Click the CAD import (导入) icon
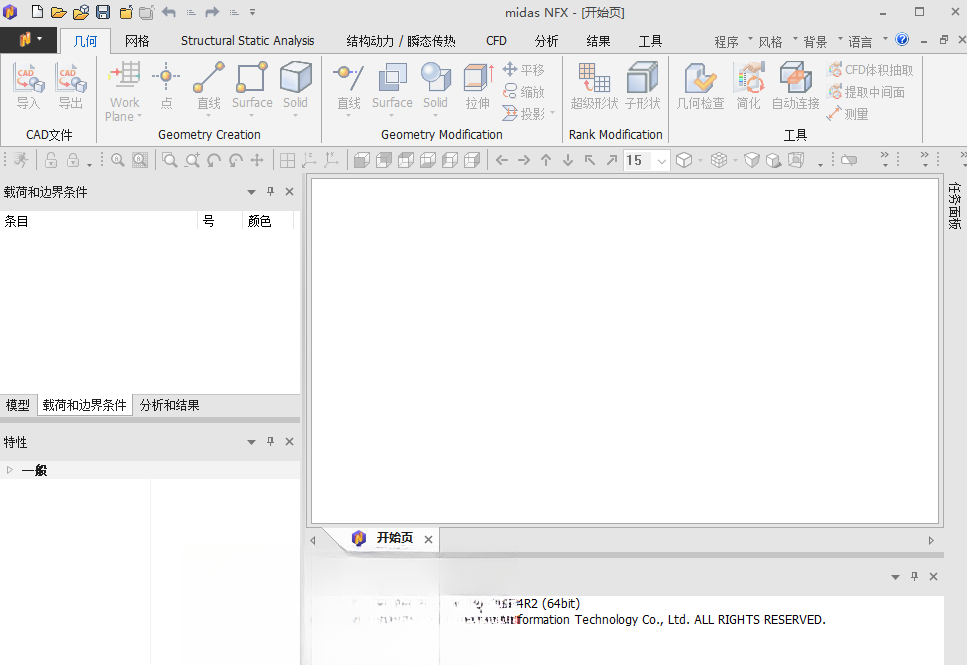 pos(28,86)
